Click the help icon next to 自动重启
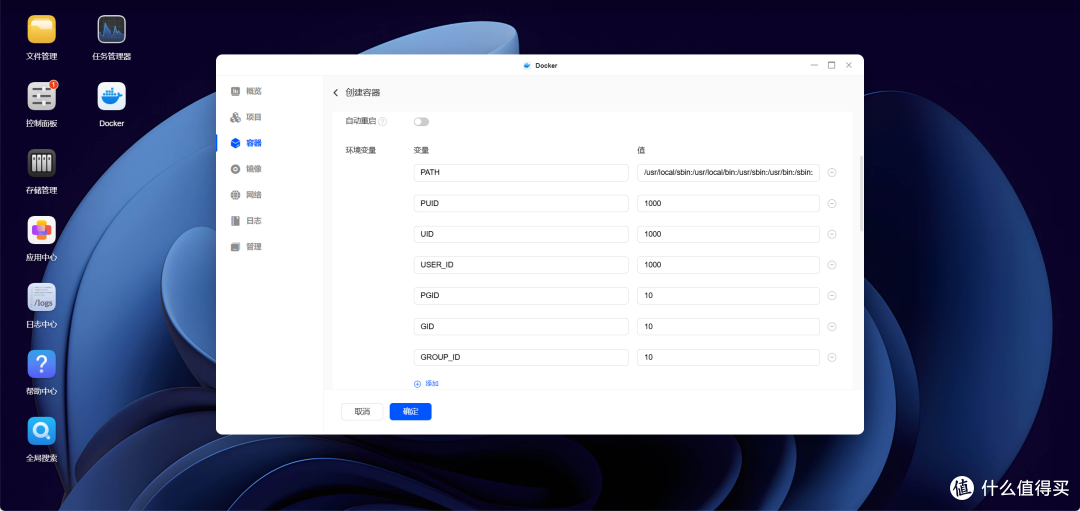 point(382,121)
